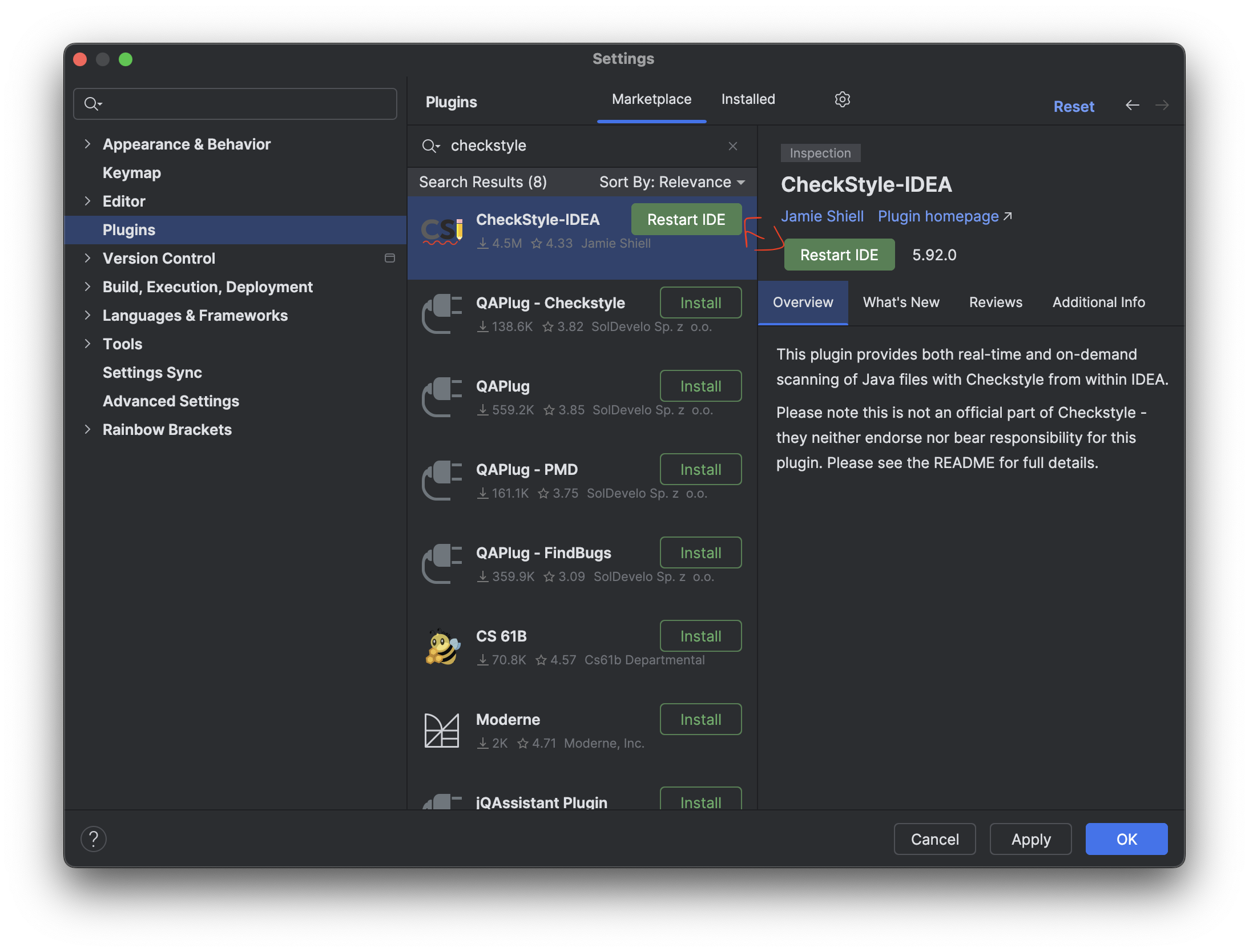This screenshot has width=1249, height=952.
Task: Open the Reviews tab
Action: coord(996,302)
